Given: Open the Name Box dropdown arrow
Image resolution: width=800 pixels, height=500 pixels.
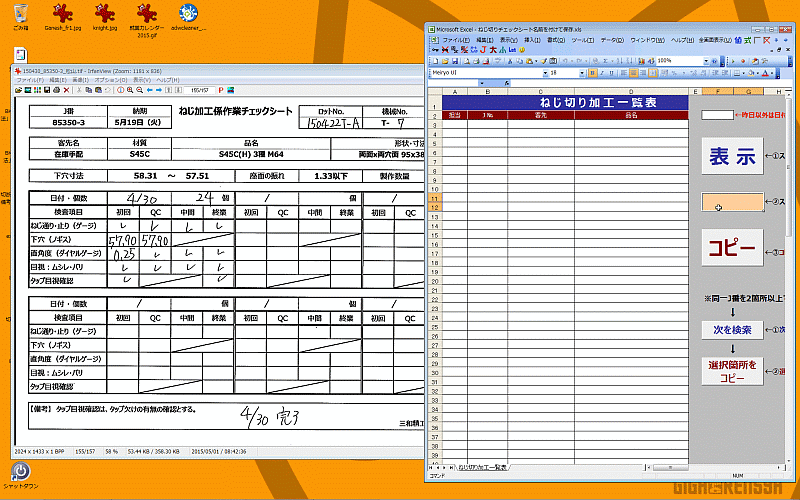Looking at the screenshot, I should click(482, 83).
